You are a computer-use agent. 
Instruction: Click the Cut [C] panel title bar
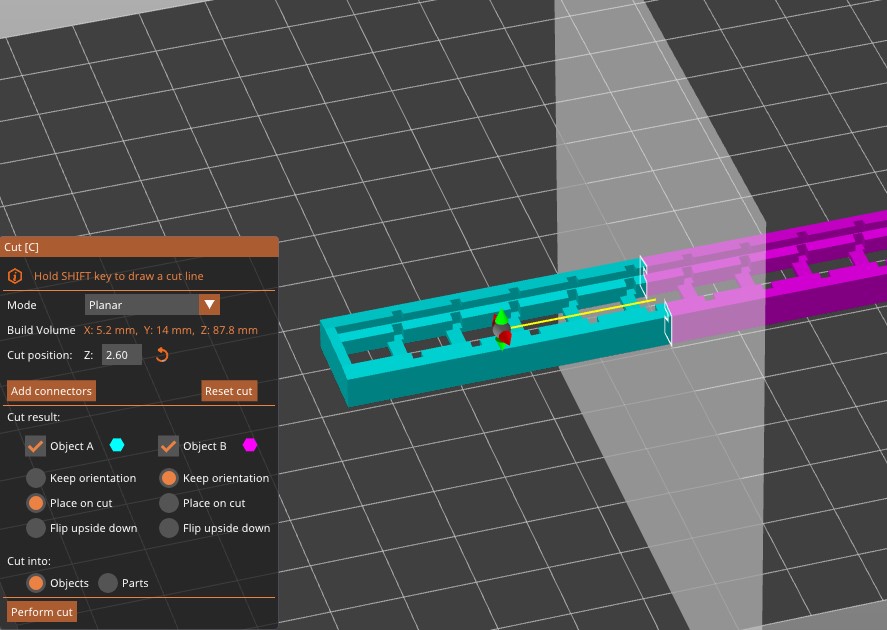139,247
